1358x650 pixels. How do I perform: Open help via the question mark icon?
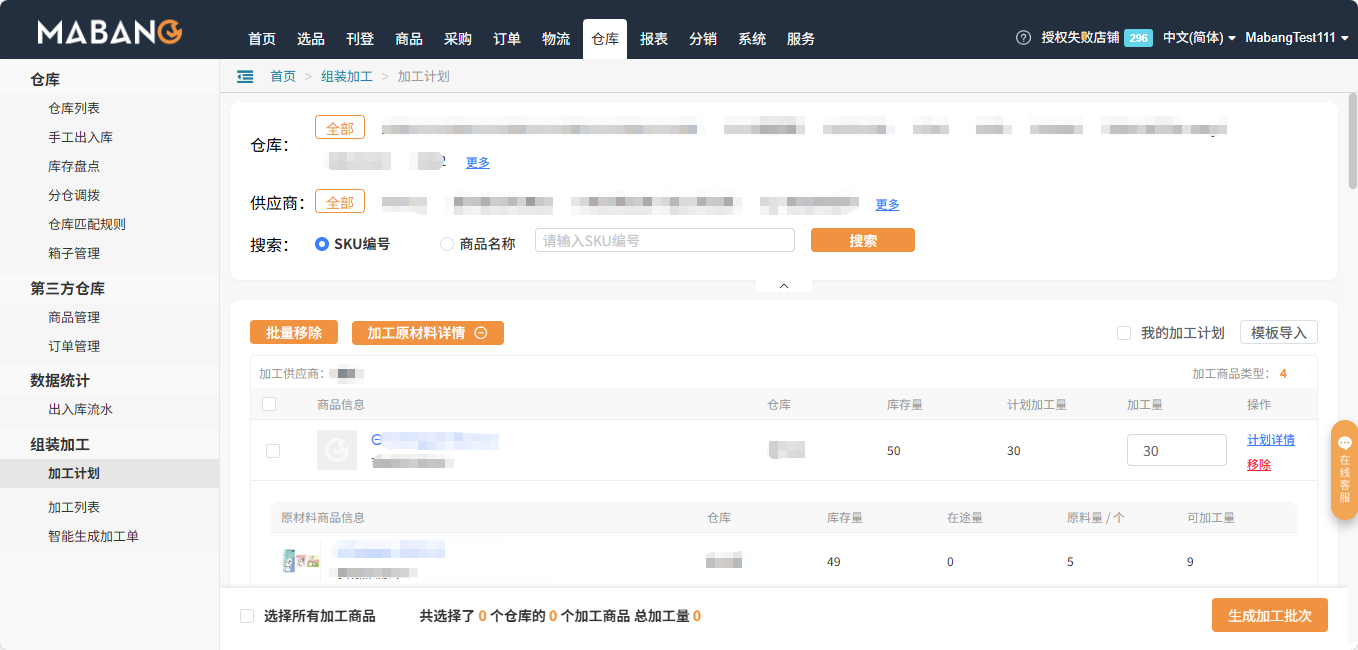(x=1022, y=37)
